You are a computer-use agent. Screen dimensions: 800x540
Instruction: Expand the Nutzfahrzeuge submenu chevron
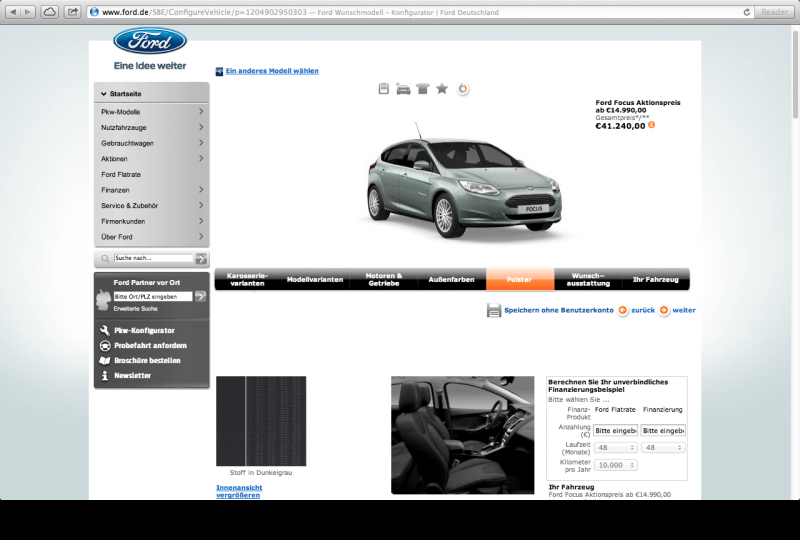[201, 127]
